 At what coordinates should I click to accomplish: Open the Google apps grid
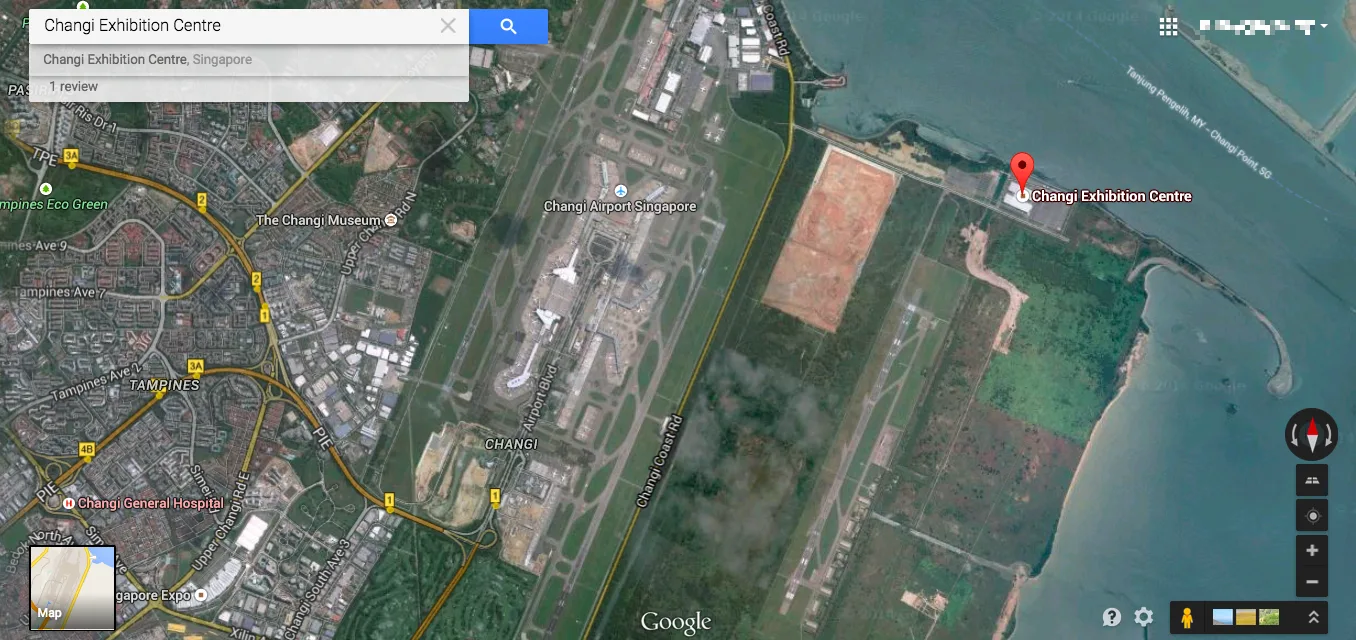[1168, 27]
